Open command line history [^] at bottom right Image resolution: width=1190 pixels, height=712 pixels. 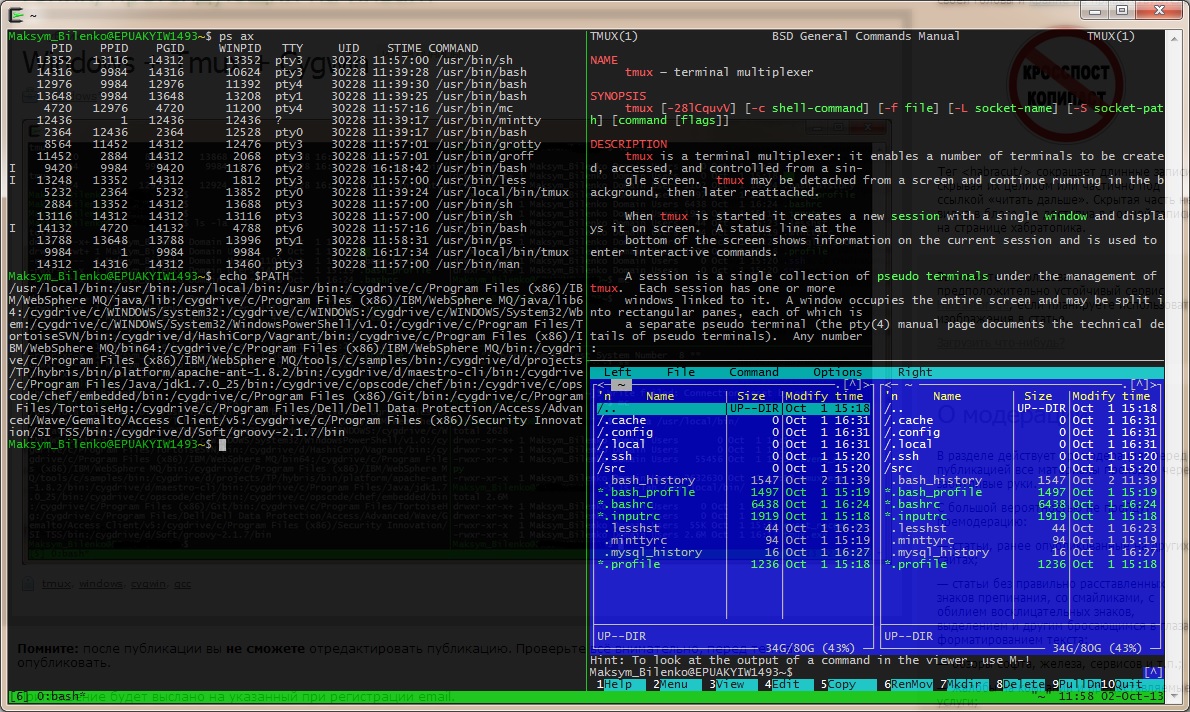point(1154,672)
